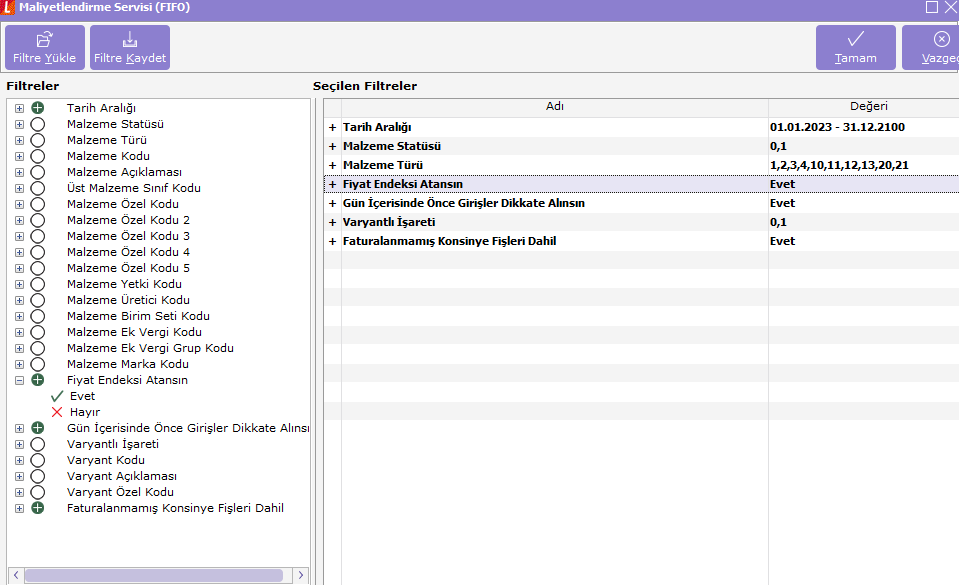This screenshot has height=585, width=959.
Task: Toggle the Malzeme Ek Vergi Grup Kodu circle
Action: (38, 348)
